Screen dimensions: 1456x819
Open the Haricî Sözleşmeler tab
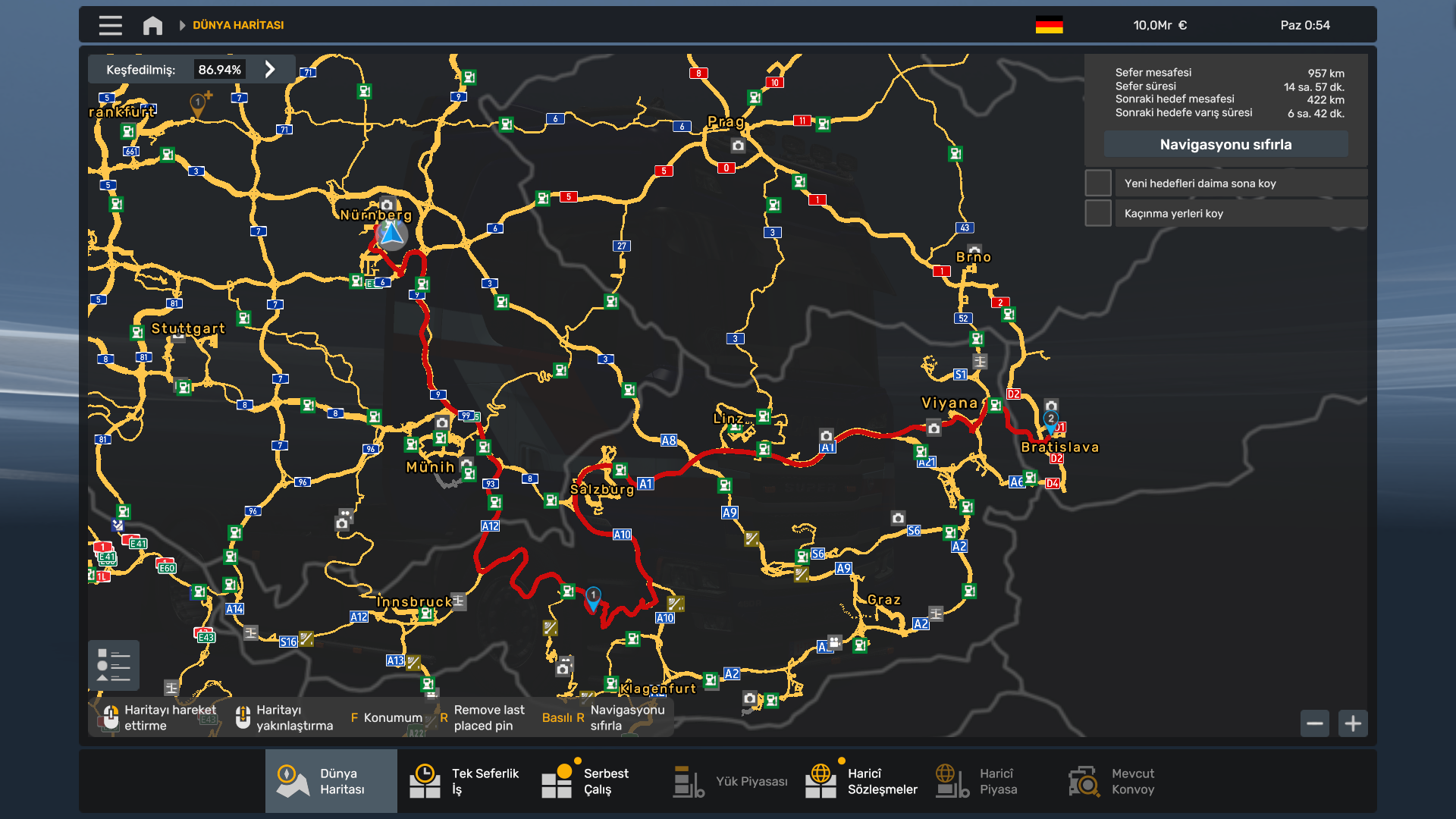click(860, 781)
